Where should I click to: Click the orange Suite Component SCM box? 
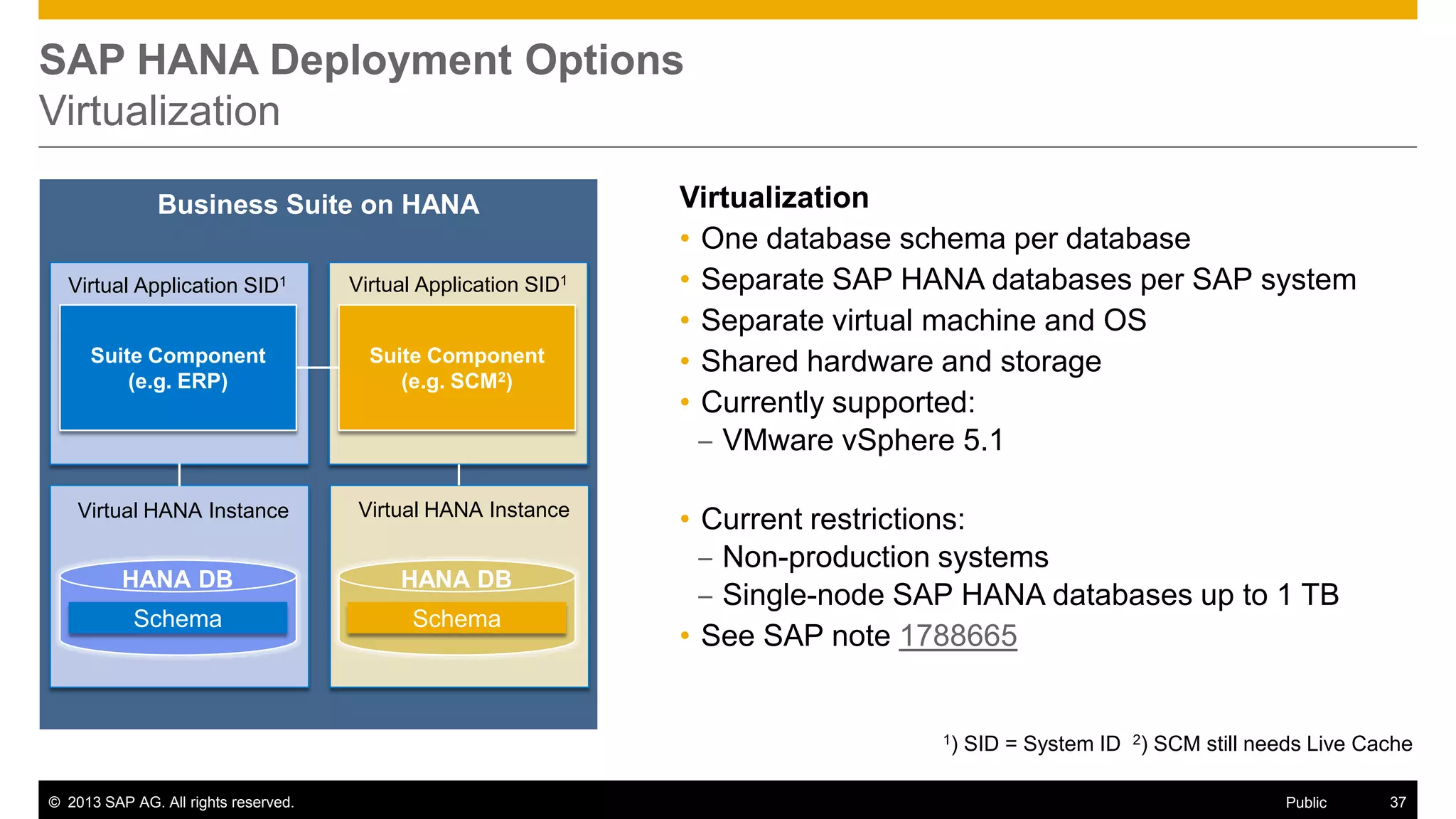coord(456,368)
